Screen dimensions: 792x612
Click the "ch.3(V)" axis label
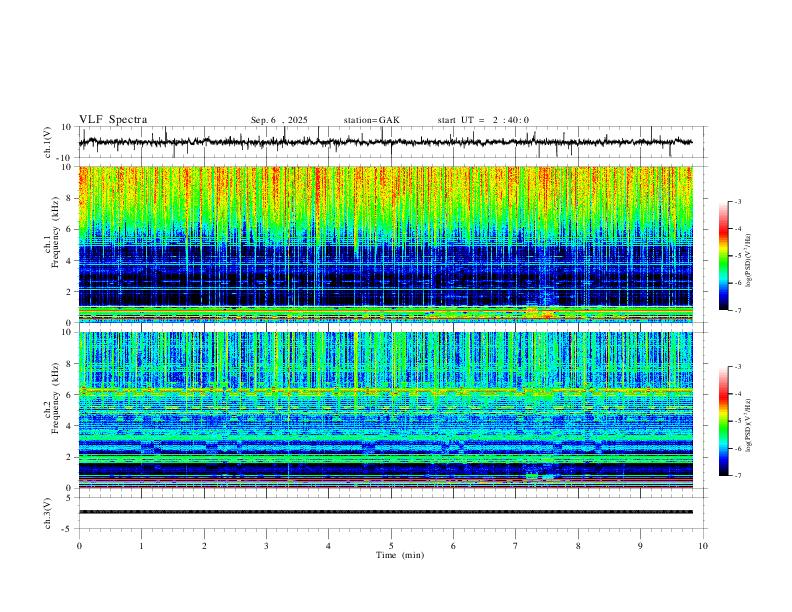click(48, 513)
